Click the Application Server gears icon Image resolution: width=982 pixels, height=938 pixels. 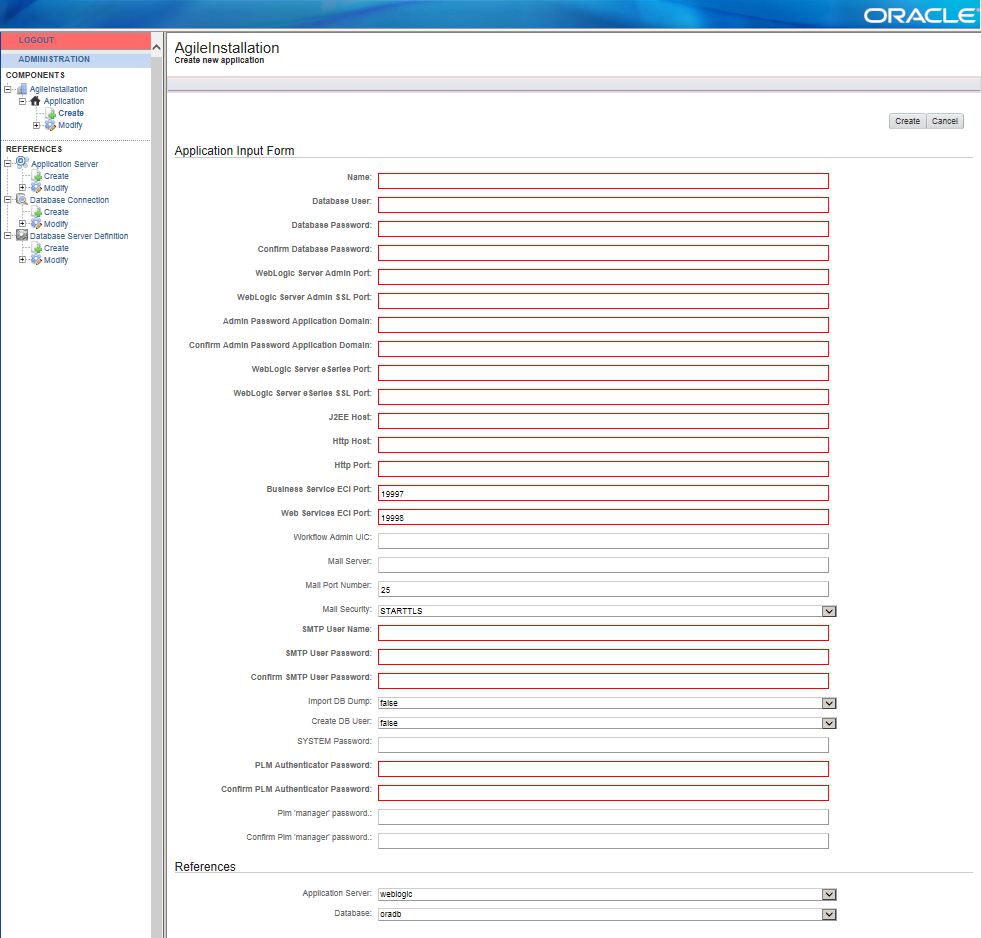[x=22, y=163]
